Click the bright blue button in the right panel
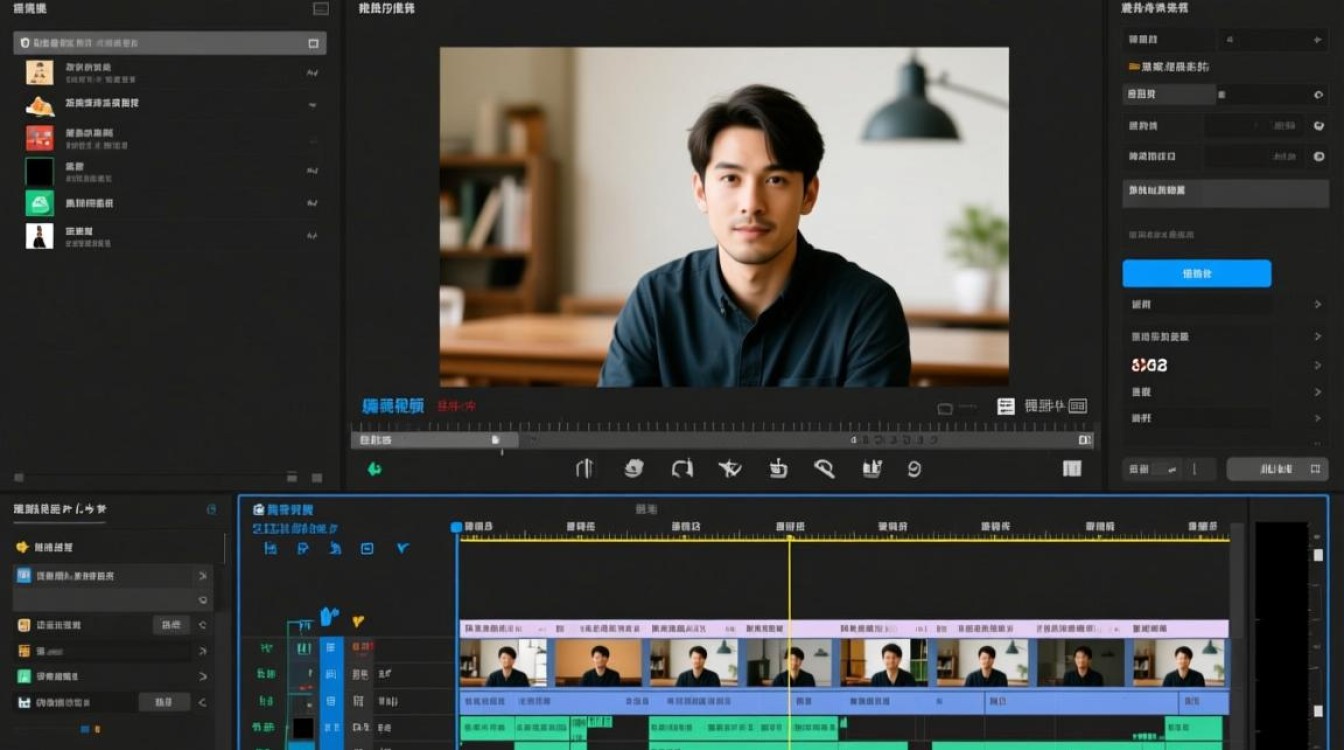This screenshot has width=1344, height=750. point(1197,274)
